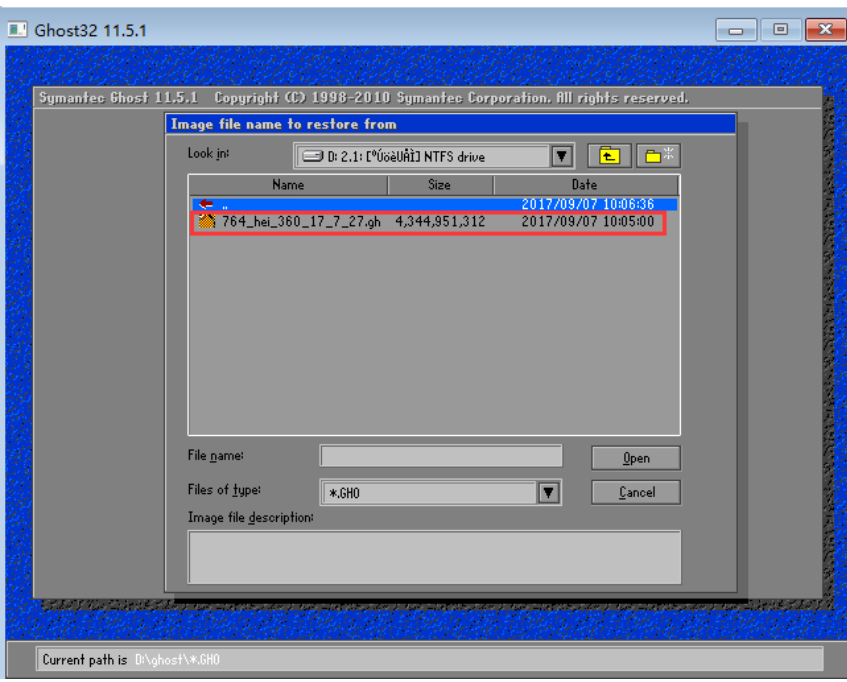Minimize the Ghost32 window

(736, 30)
